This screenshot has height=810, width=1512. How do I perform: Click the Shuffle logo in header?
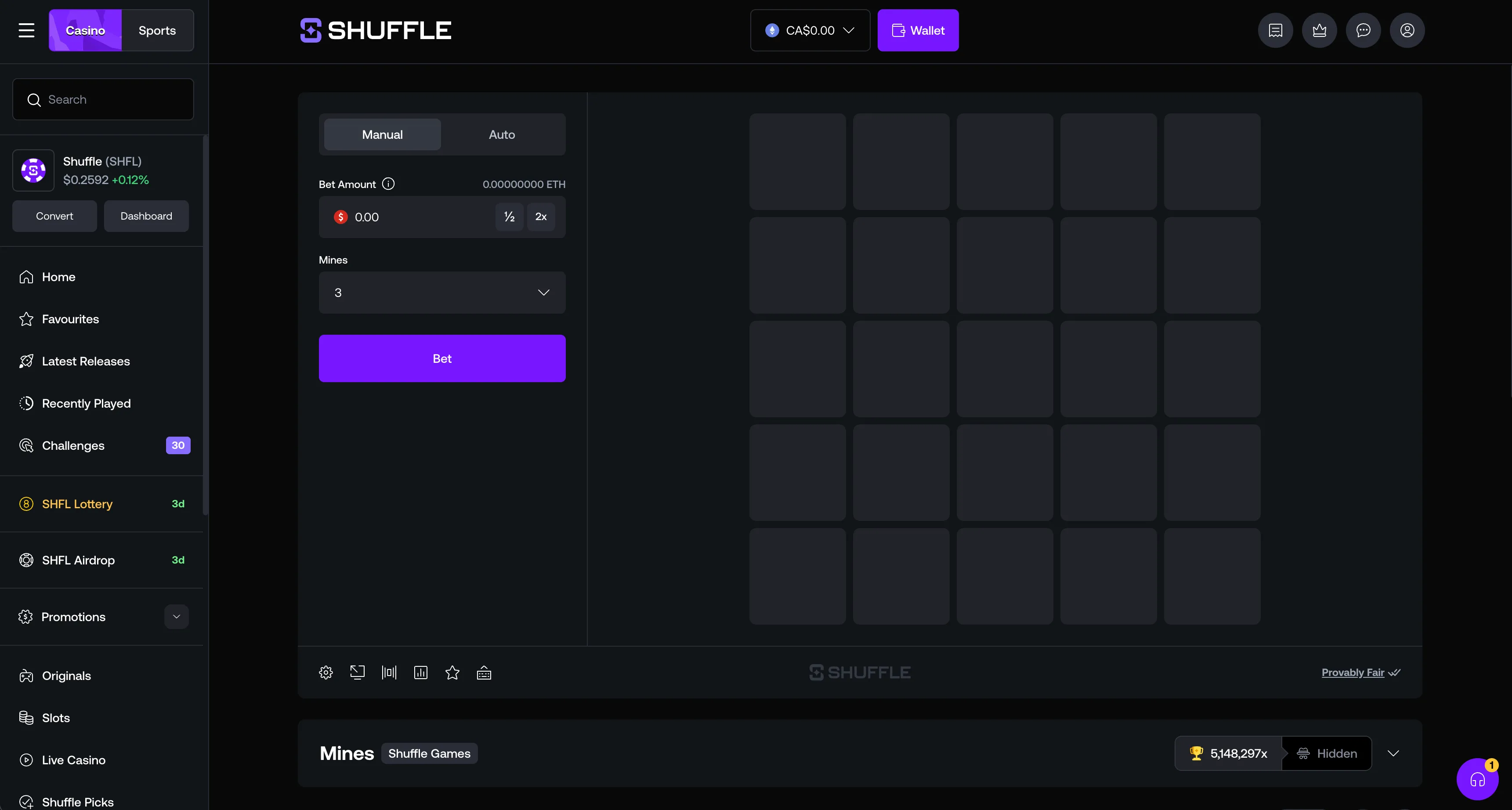pos(376,30)
